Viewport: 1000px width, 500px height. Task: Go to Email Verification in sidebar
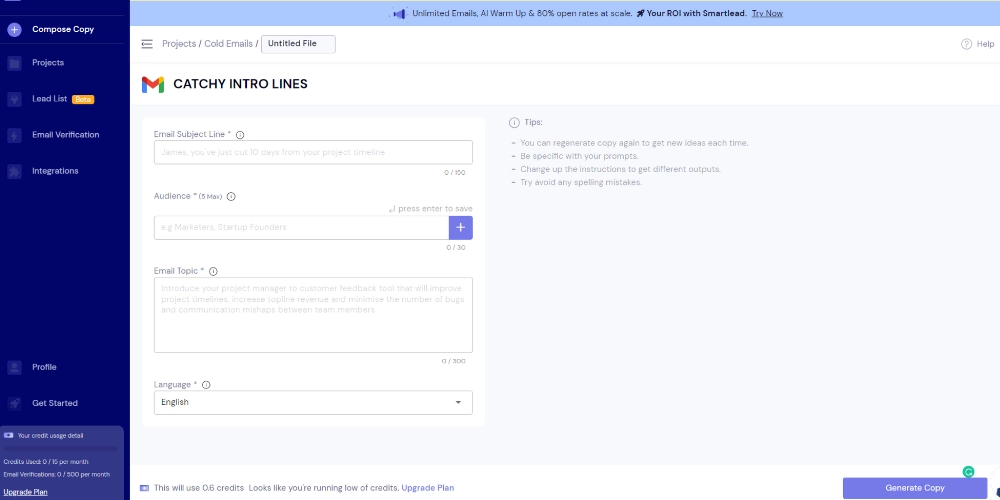pyautogui.click(x=65, y=135)
